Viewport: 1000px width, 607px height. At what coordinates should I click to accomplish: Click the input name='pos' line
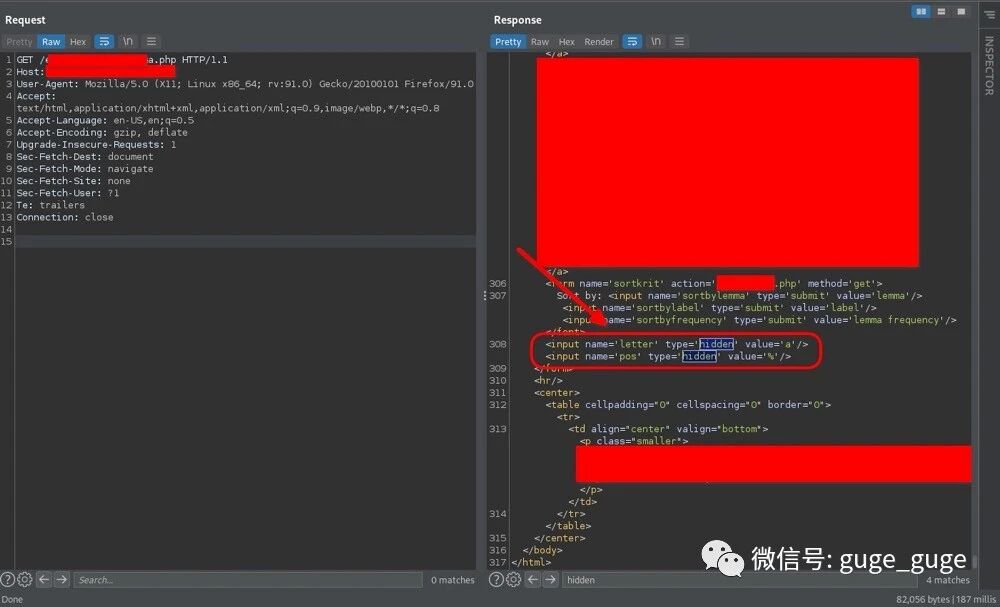(x=668, y=356)
